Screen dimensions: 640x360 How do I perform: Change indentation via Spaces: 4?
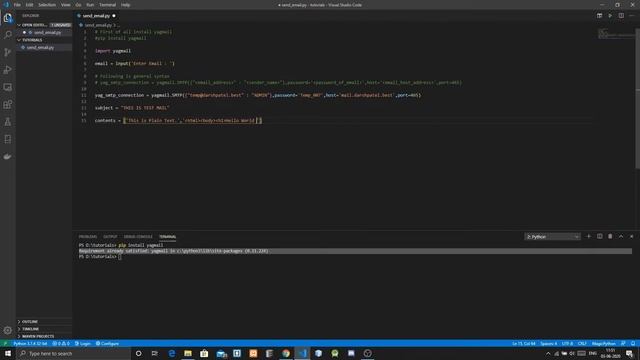(549, 344)
